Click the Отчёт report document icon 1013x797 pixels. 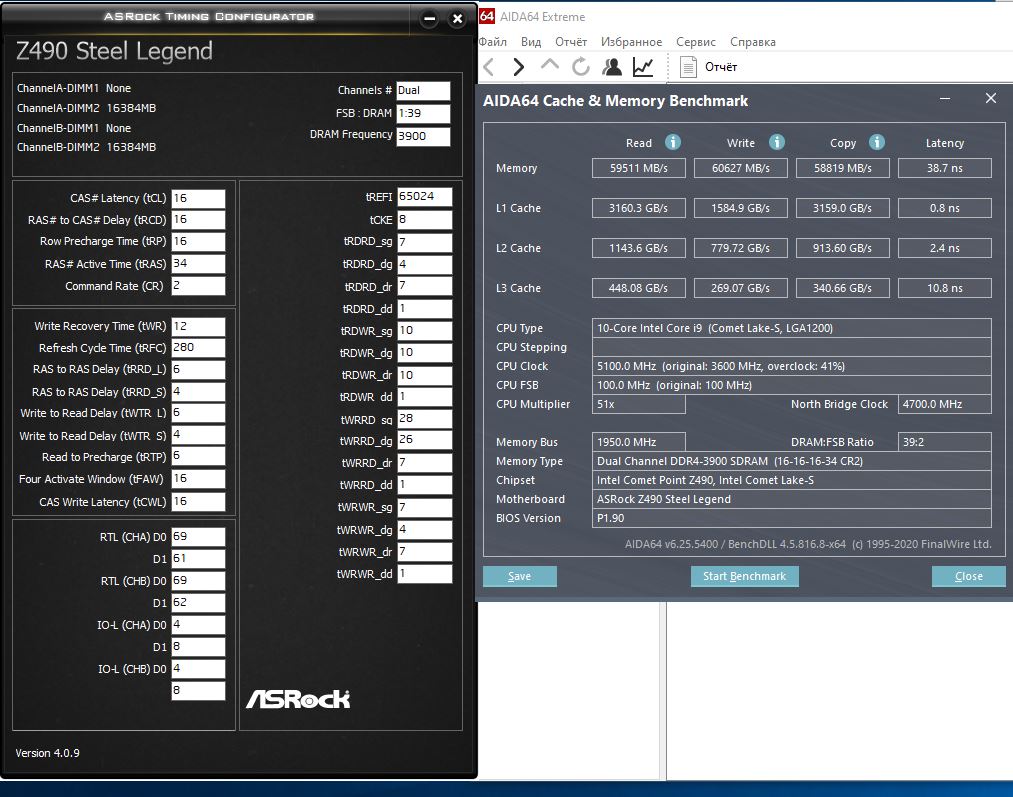pyautogui.click(x=688, y=67)
